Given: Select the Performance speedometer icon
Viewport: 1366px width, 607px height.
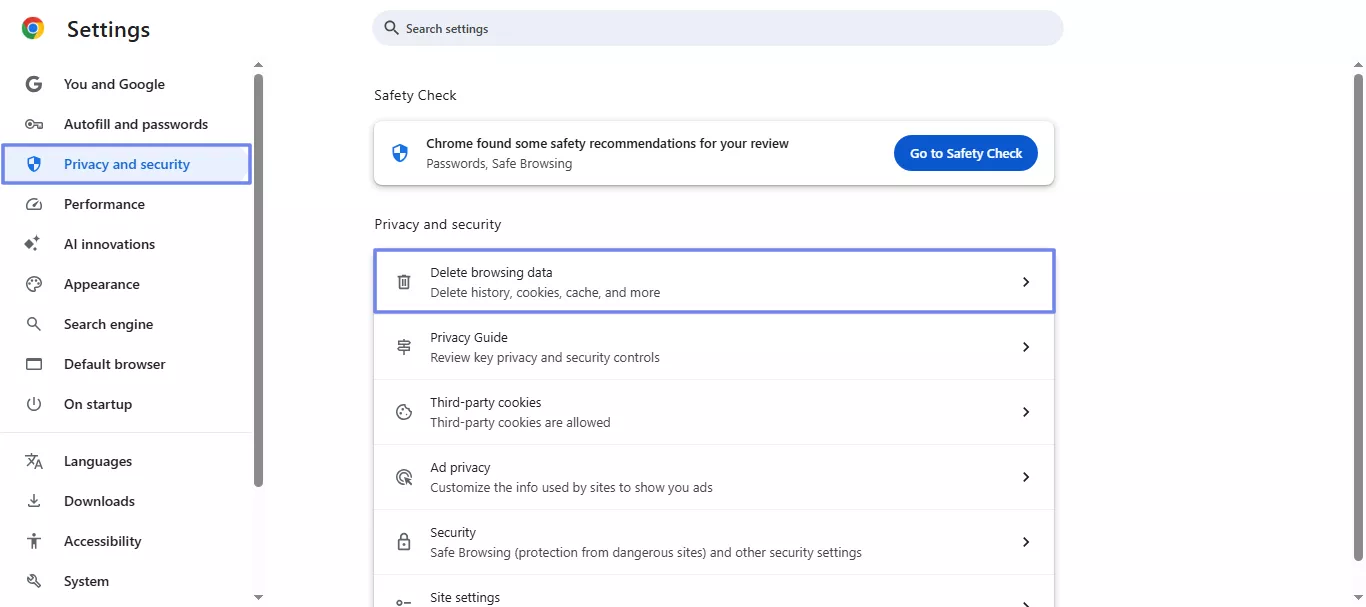Looking at the screenshot, I should (34, 203).
